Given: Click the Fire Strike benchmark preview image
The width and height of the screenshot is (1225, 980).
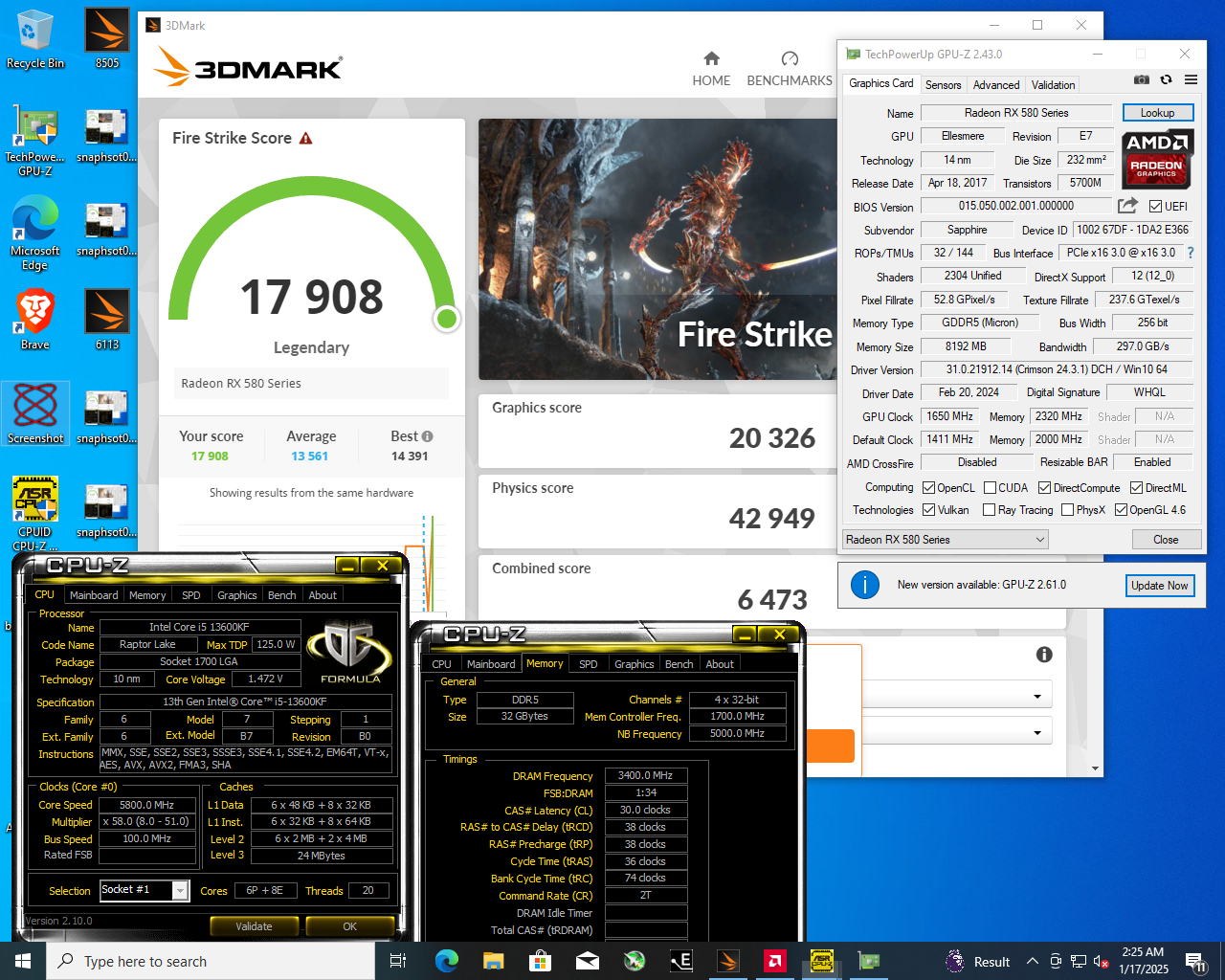Looking at the screenshot, I should [657, 249].
